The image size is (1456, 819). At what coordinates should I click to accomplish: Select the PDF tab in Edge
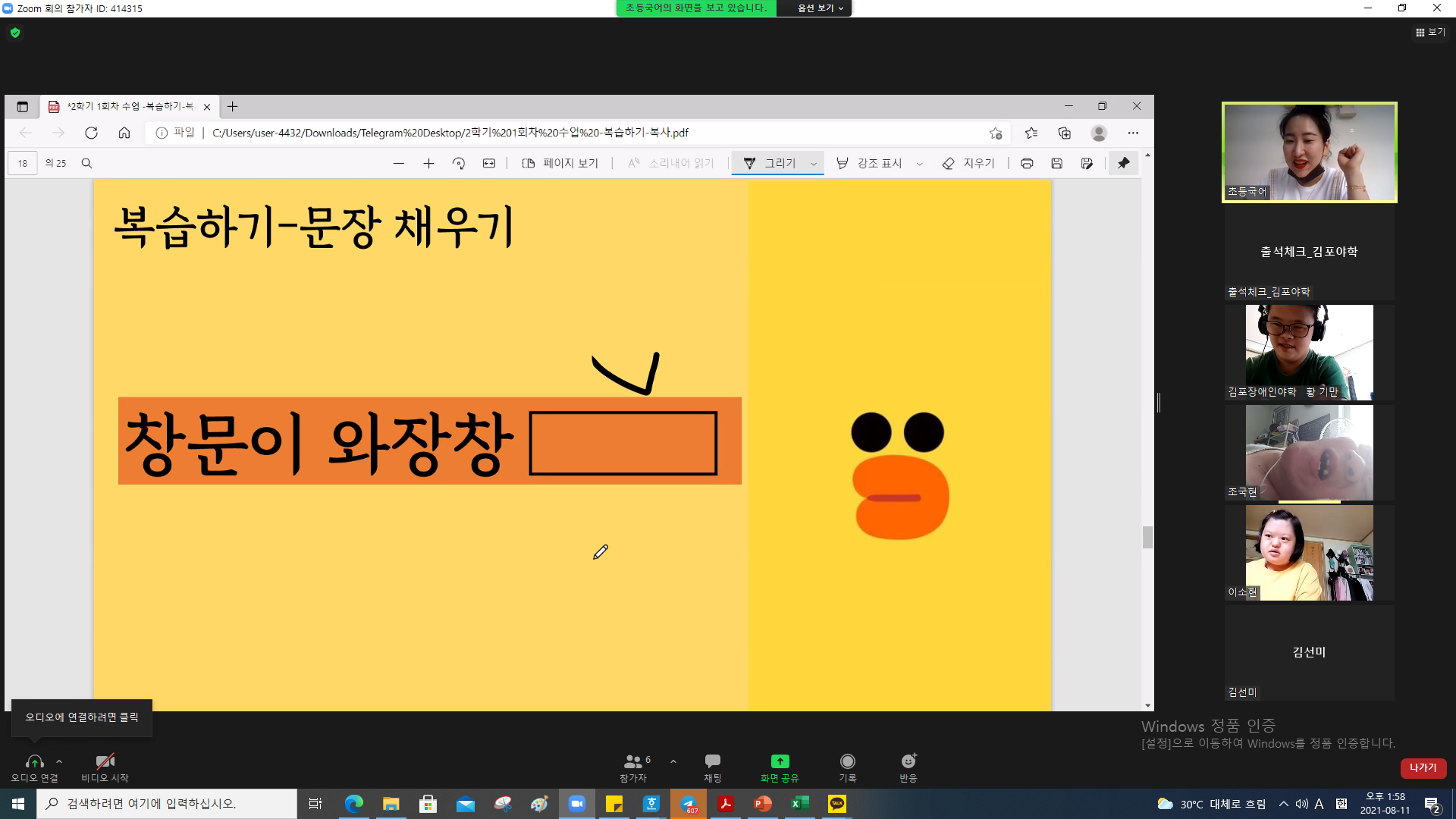click(129, 107)
